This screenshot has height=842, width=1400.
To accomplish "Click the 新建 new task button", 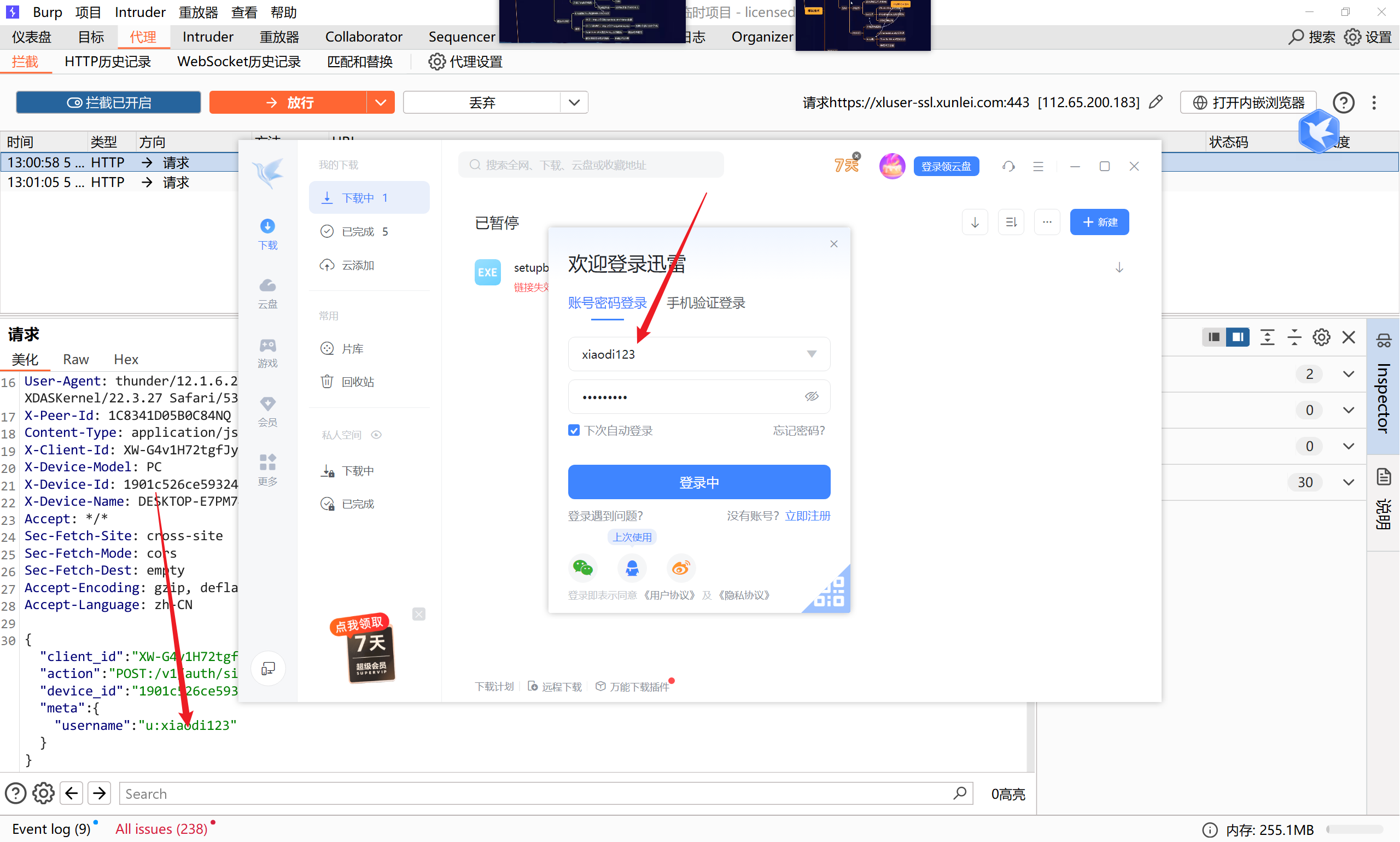I will point(1099,222).
